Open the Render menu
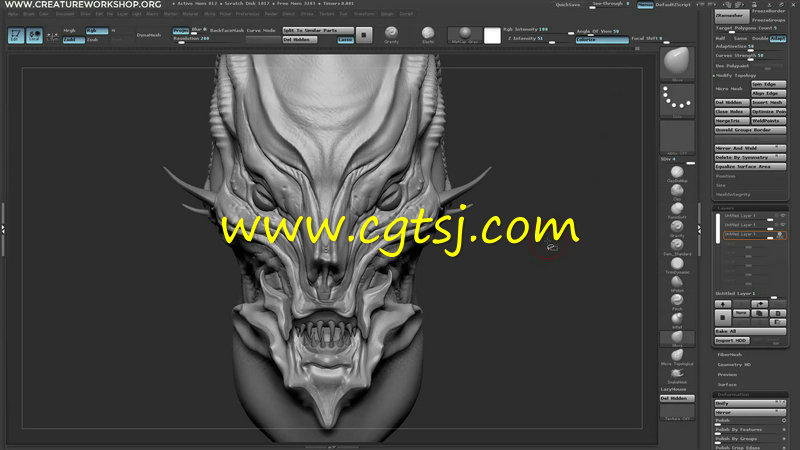Image resolution: width=800 pixels, height=450 pixels. [271, 14]
